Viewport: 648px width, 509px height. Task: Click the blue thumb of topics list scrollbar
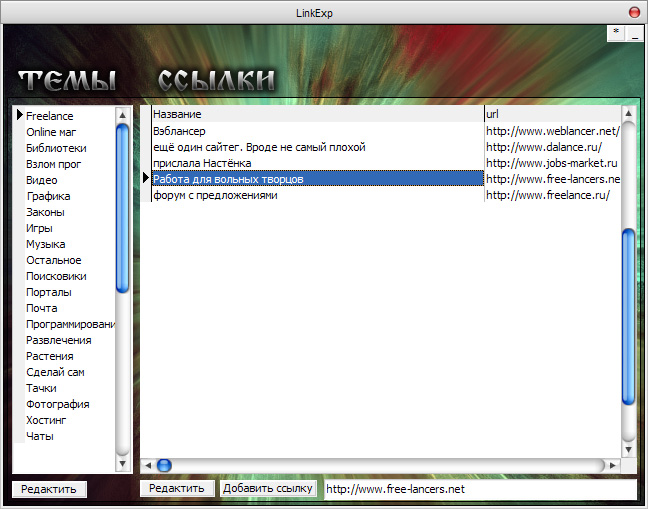[122, 208]
